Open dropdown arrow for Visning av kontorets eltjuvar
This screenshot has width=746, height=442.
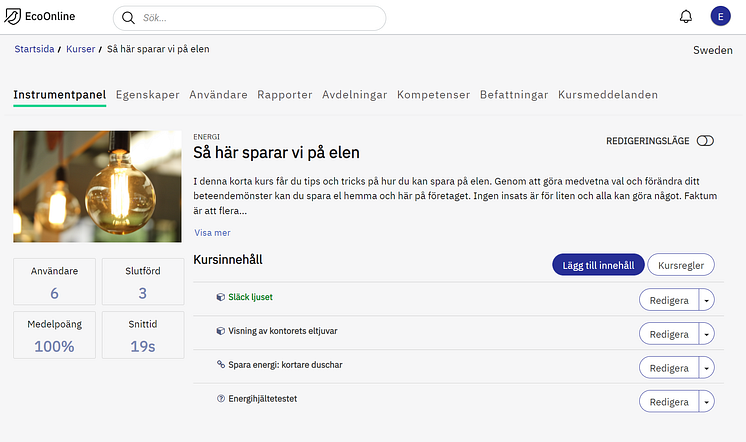coord(707,334)
